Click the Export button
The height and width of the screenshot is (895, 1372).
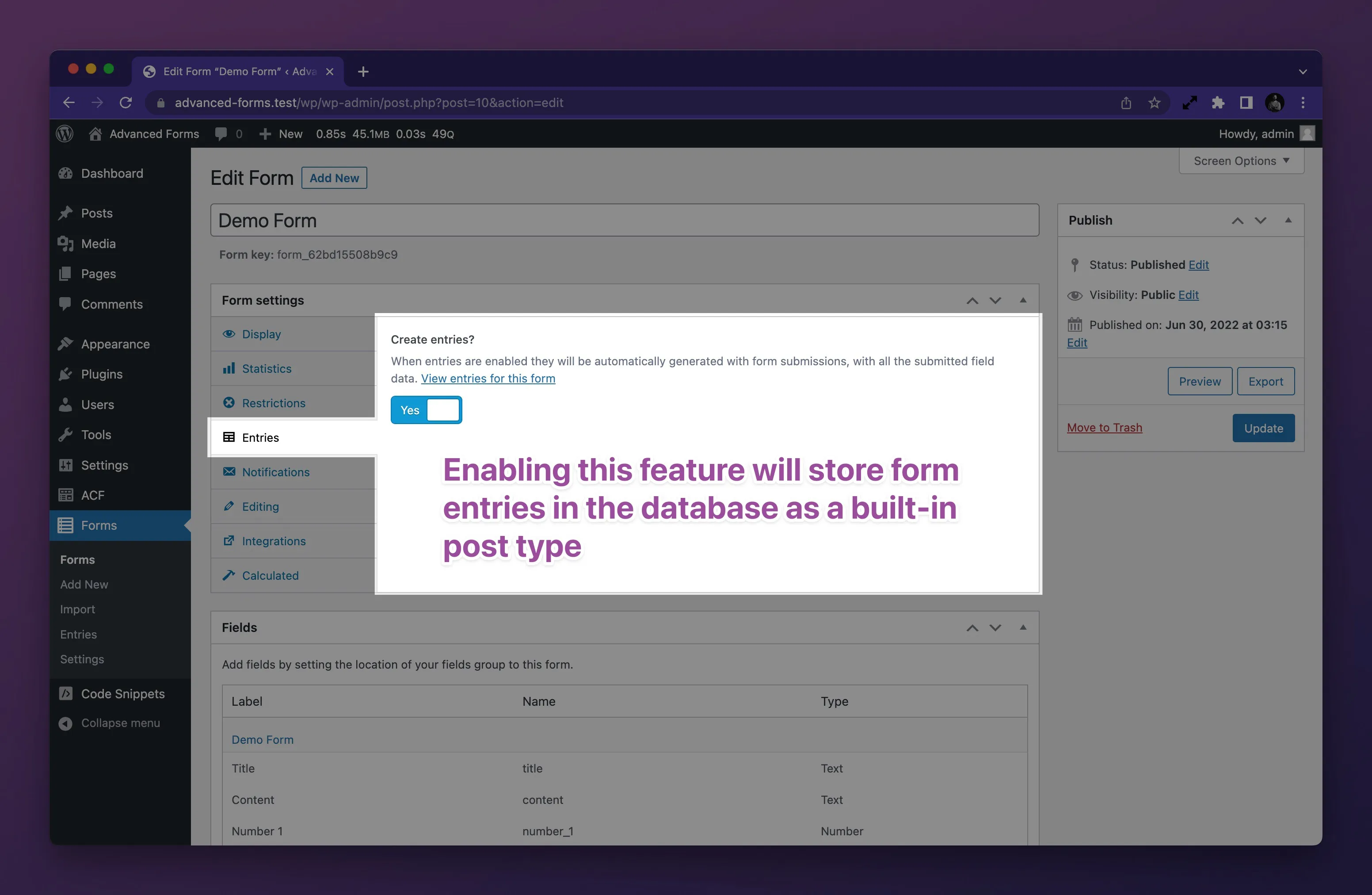1265,381
